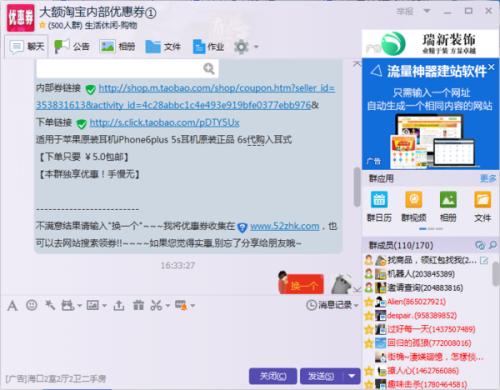
Task: Open the shop.m.taobao.com coupon link
Action: click(185, 97)
